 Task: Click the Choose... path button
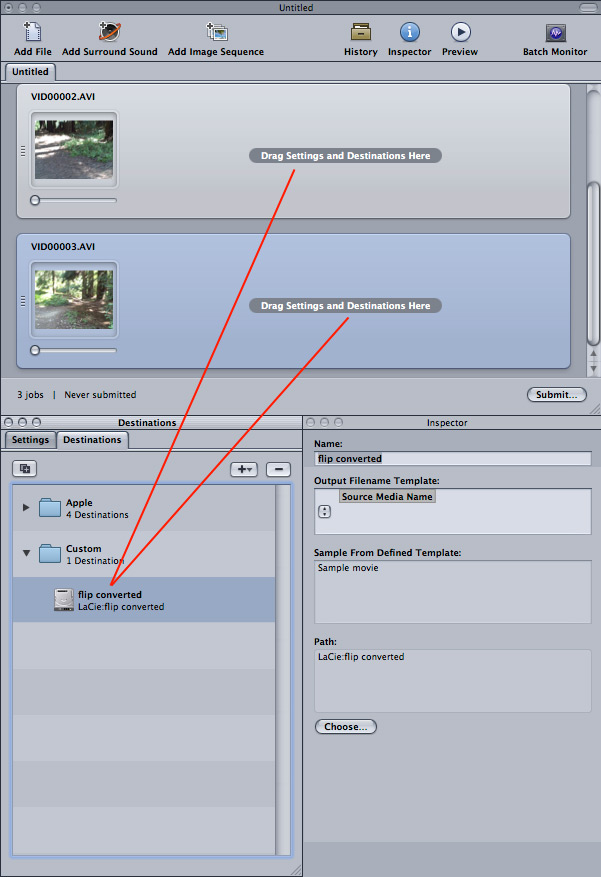[x=346, y=727]
